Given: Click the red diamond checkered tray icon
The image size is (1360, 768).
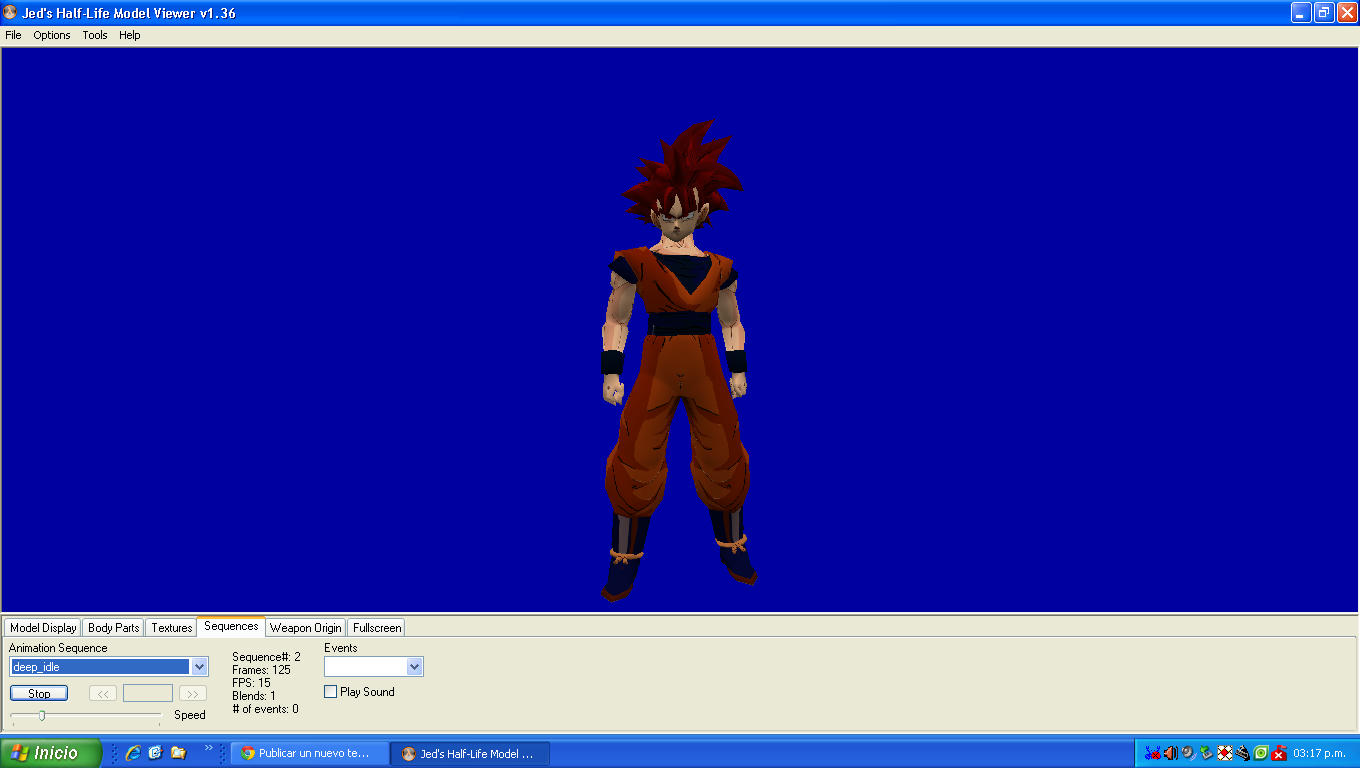Looking at the screenshot, I should [1224, 753].
